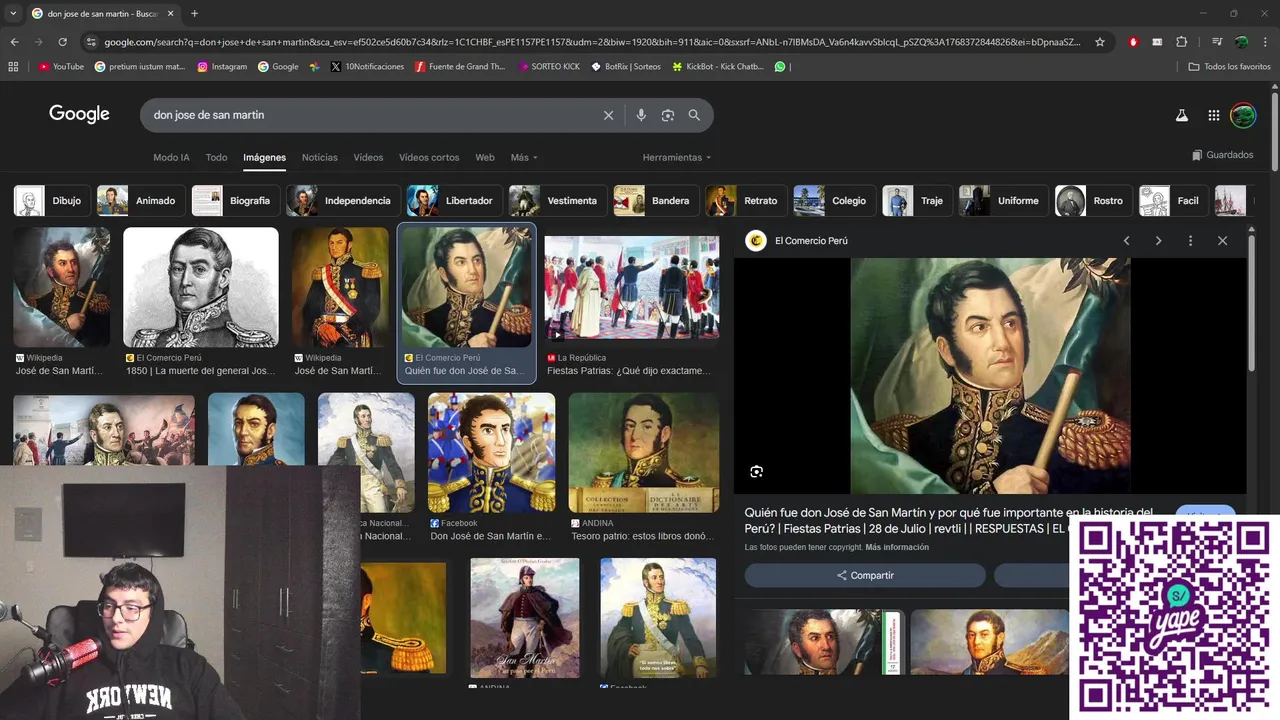1280x720 pixels.
Task: Filter images by the Retrato chip
Action: [x=744, y=200]
